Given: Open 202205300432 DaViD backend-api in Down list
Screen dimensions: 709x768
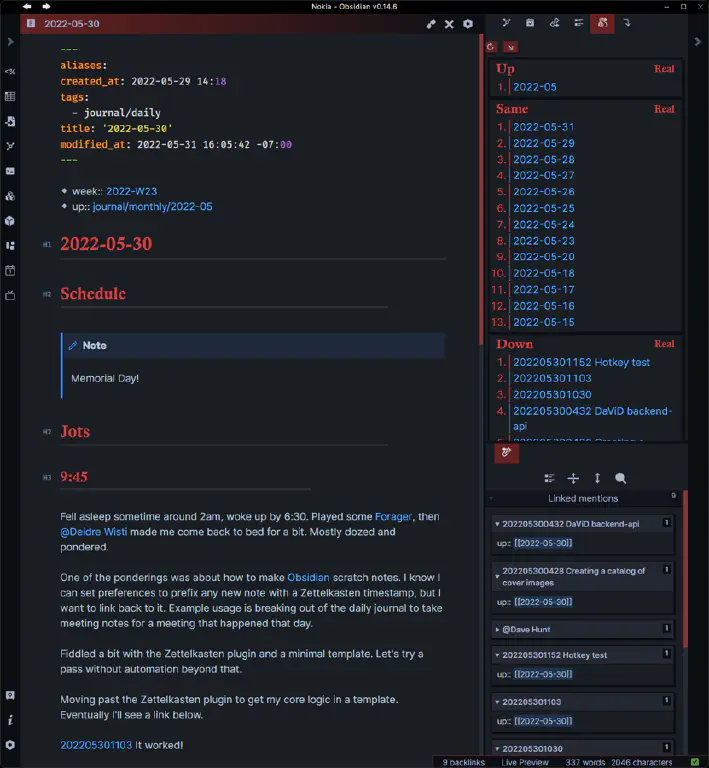Looking at the screenshot, I should [x=592, y=418].
